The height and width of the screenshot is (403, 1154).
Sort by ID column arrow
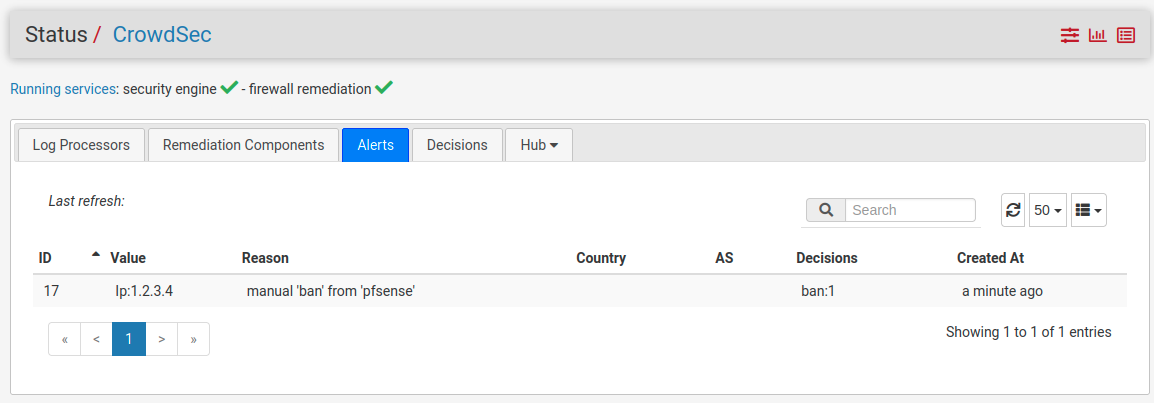(96, 256)
